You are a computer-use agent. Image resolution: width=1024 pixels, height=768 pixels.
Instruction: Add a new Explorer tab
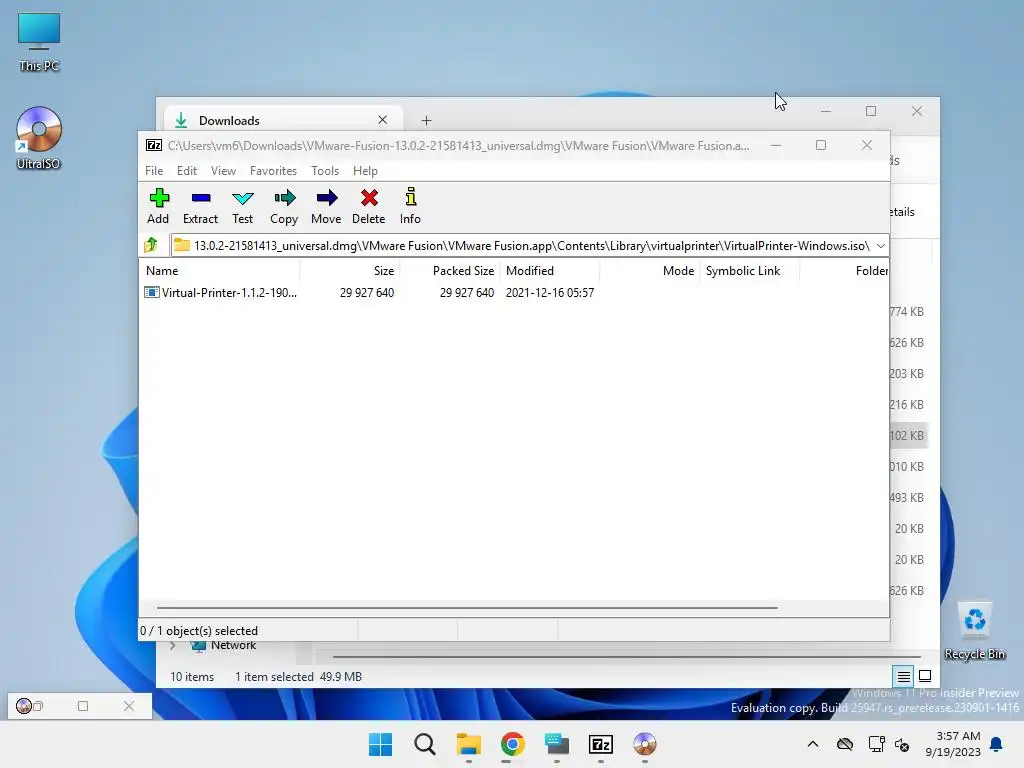[x=426, y=120]
